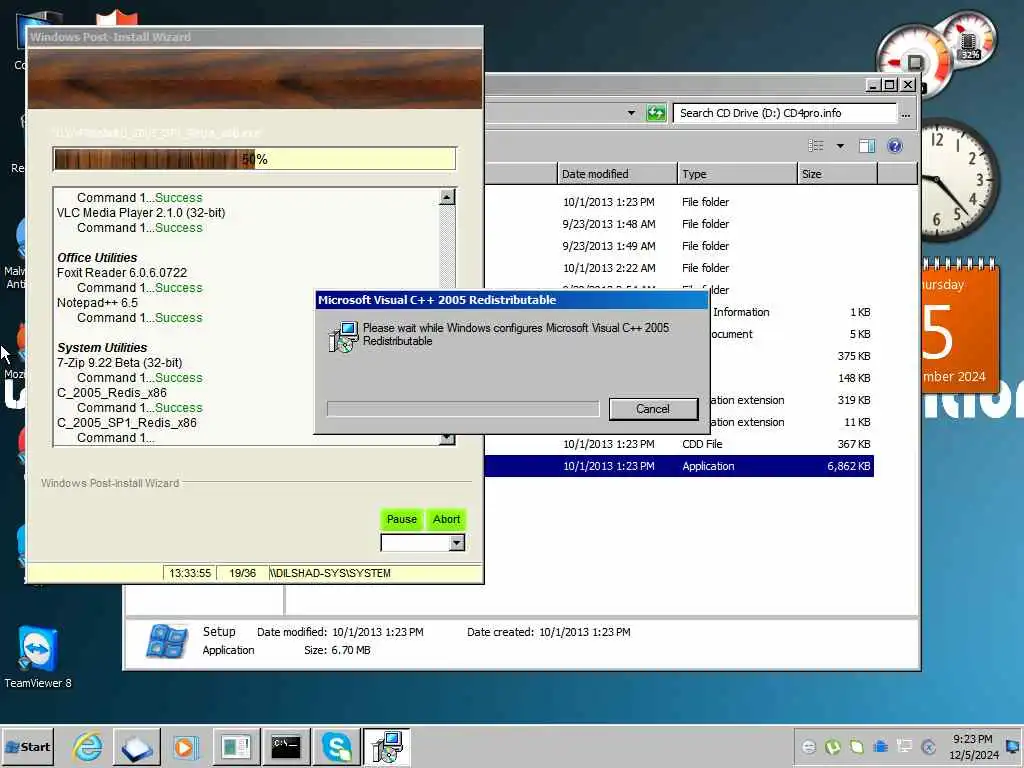Expand the Explorer address bar history dropdown
This screenshot has width=1024, height=768.
[631, 113]
